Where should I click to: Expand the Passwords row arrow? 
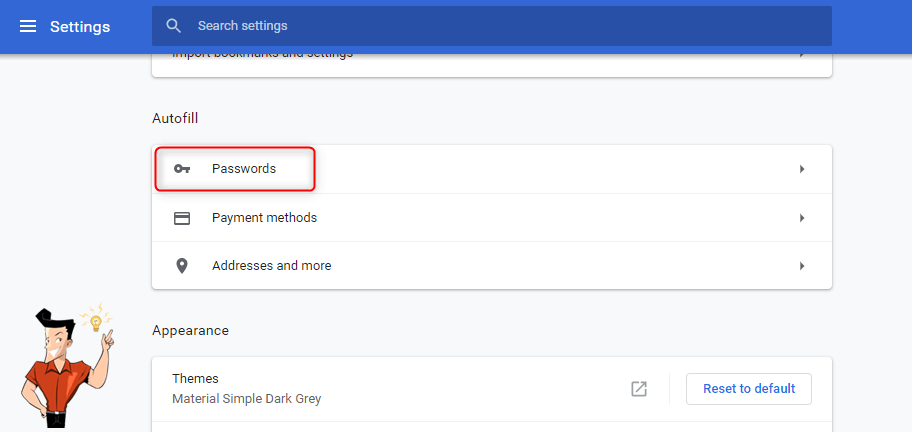(802, 169)
